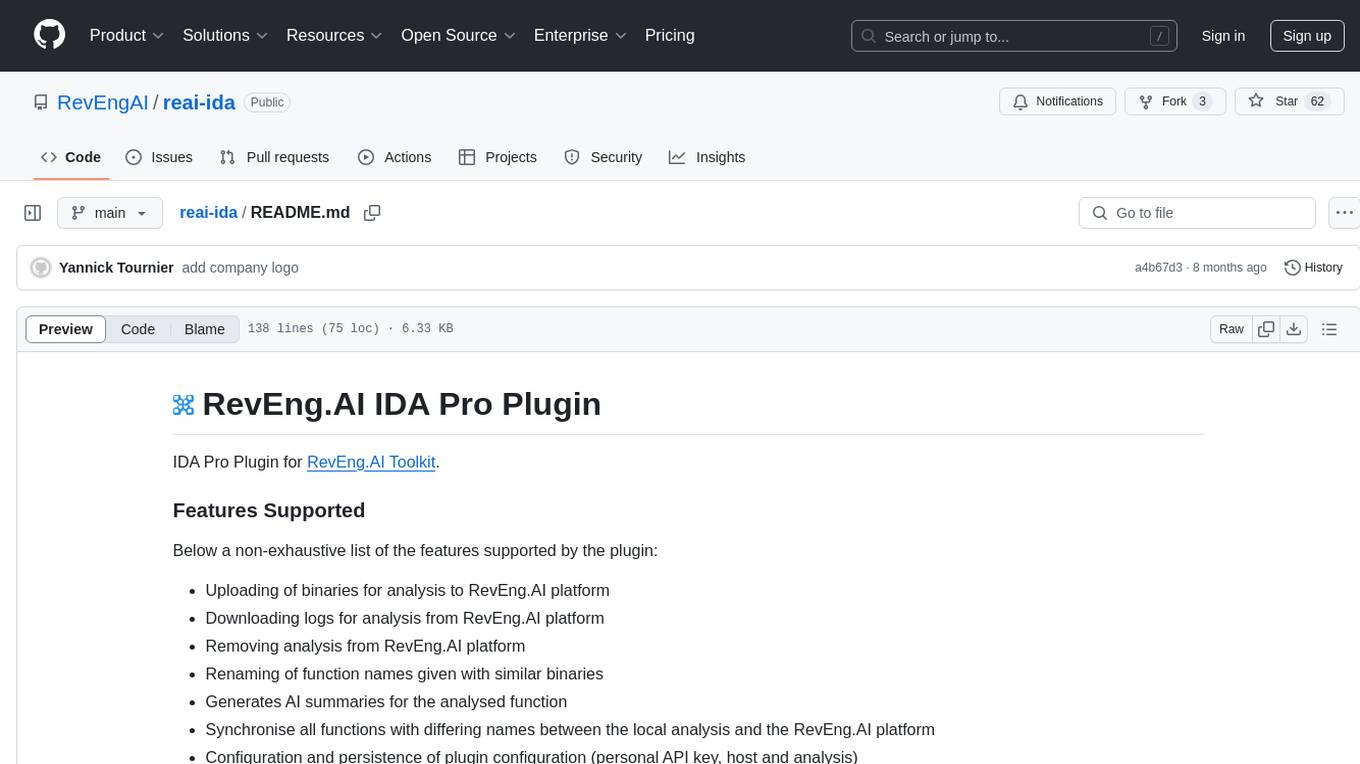
Task: Click the fork count 3
Action: (x=1203, y=101)
